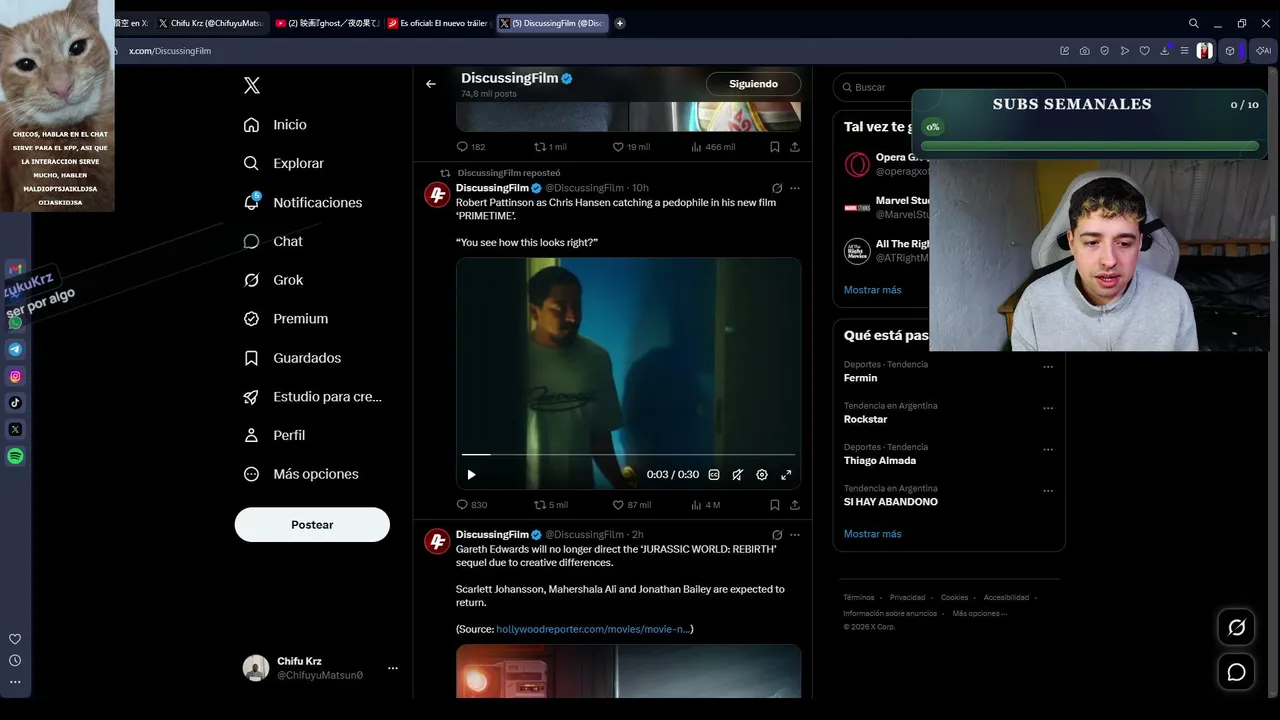The width and height of the screenshot is (1280, 720).
Task: Open the more menu on the PRIMETIME post
Action: point(795,188)
